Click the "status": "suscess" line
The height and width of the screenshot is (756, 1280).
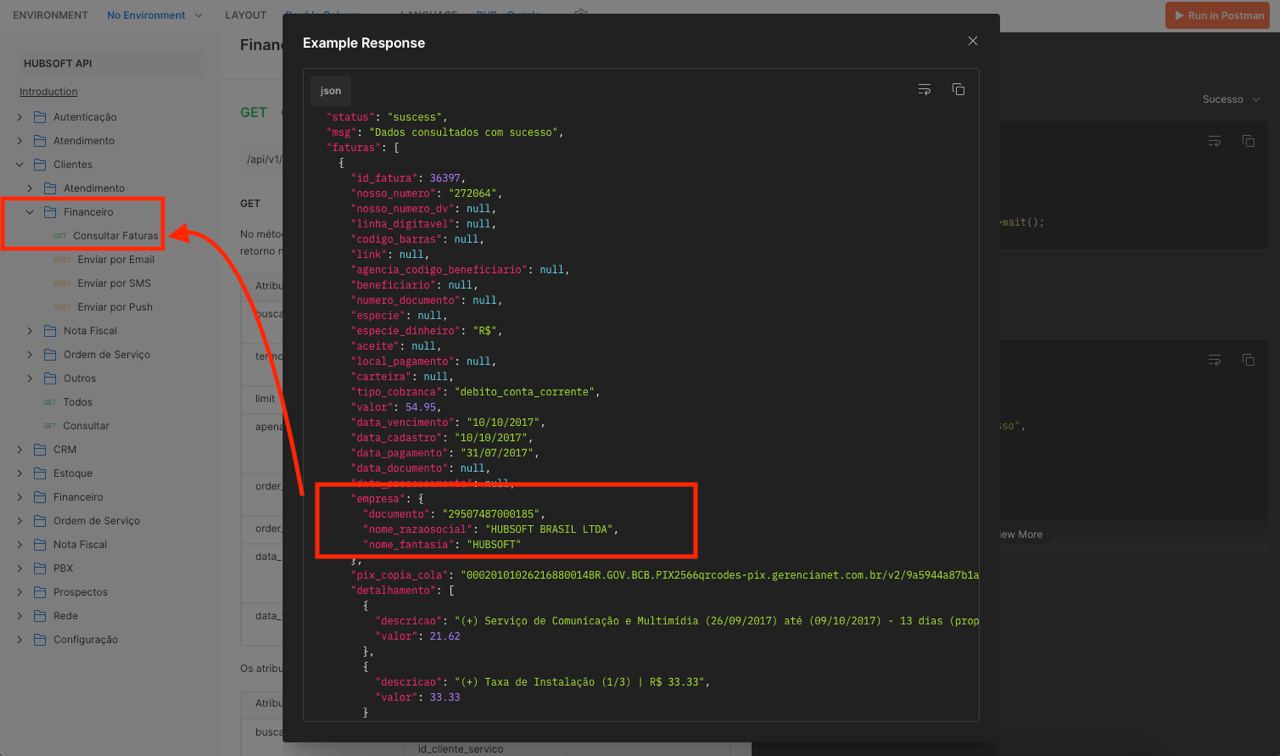click(387, 117)
